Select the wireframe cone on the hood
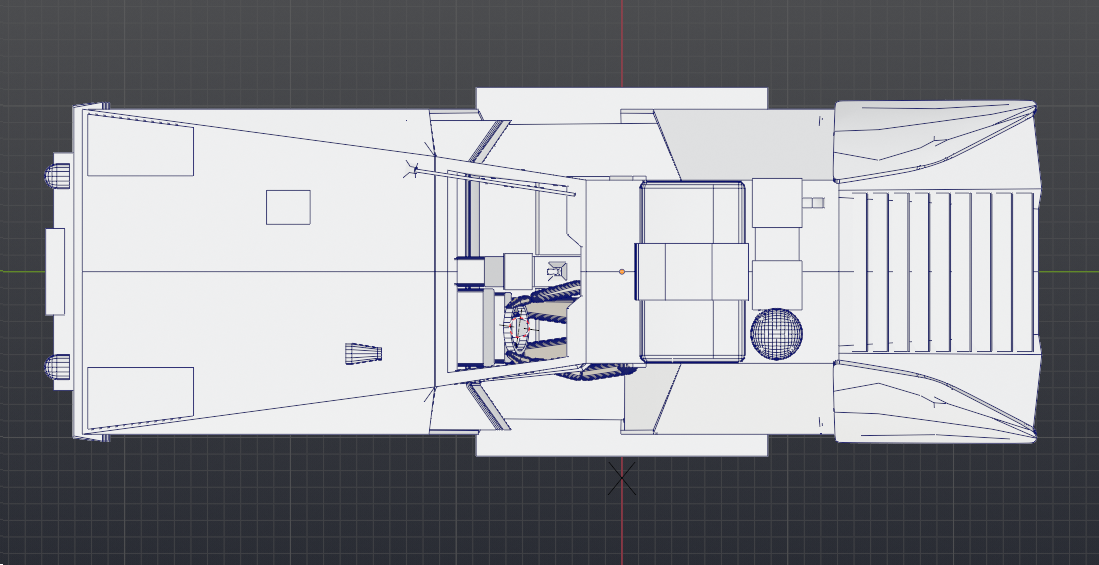Image resolution: width=1099 pixels, height=565 pixels. click(x=363, y=354)
